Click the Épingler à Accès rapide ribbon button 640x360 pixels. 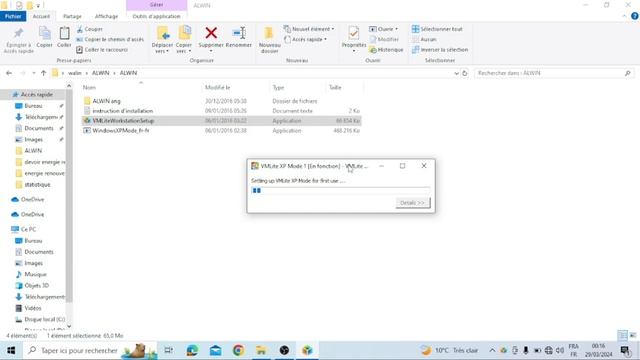tap(19, 40)
